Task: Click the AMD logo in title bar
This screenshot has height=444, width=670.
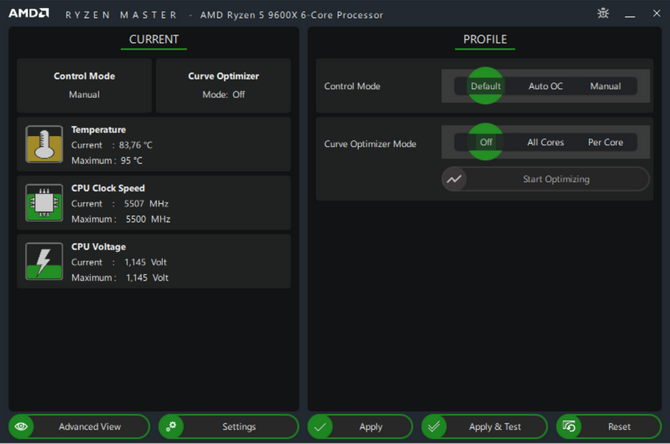Action: 29,13
